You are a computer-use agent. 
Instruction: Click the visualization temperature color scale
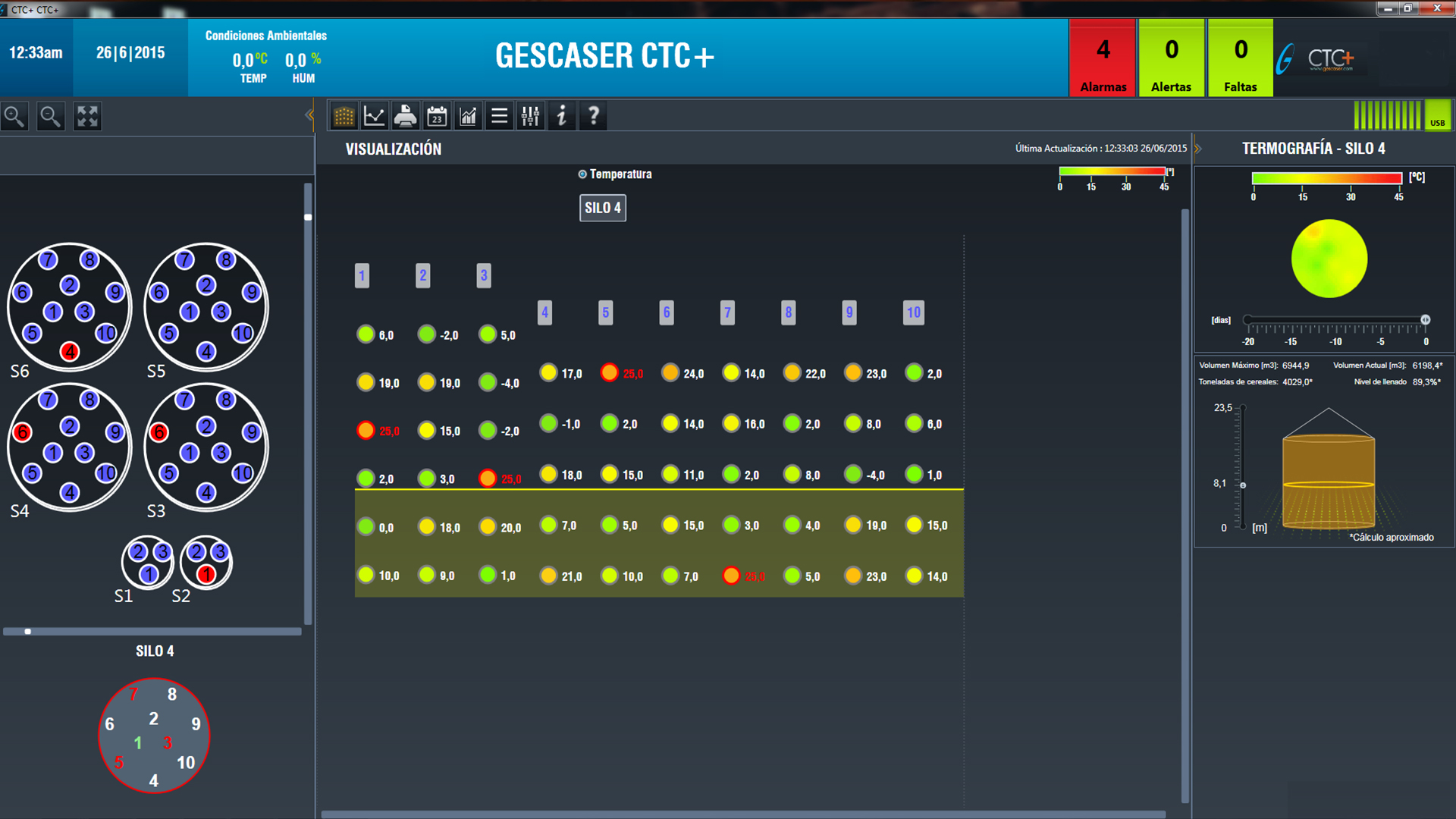point(1112,171)
